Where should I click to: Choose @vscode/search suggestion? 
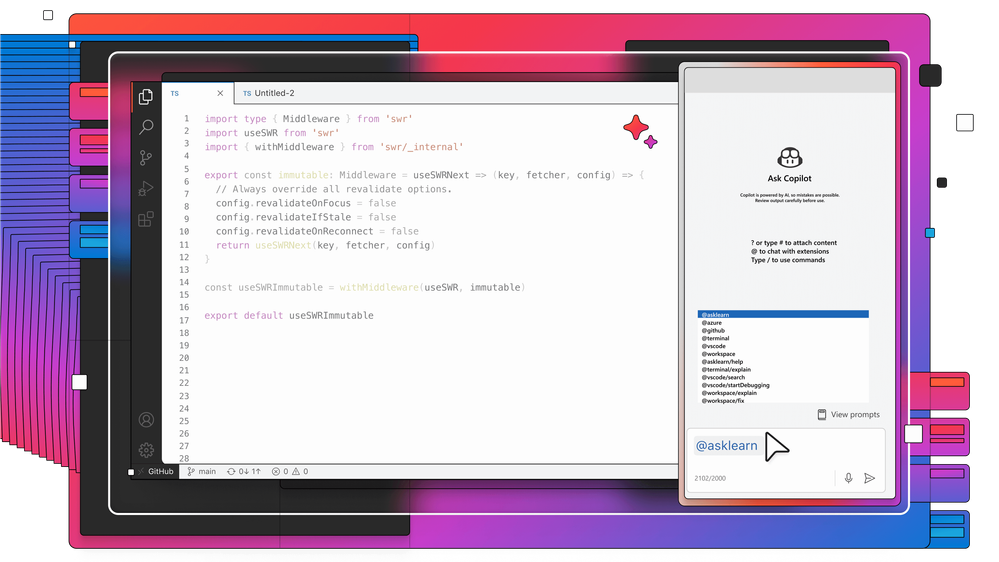[783, 377]
